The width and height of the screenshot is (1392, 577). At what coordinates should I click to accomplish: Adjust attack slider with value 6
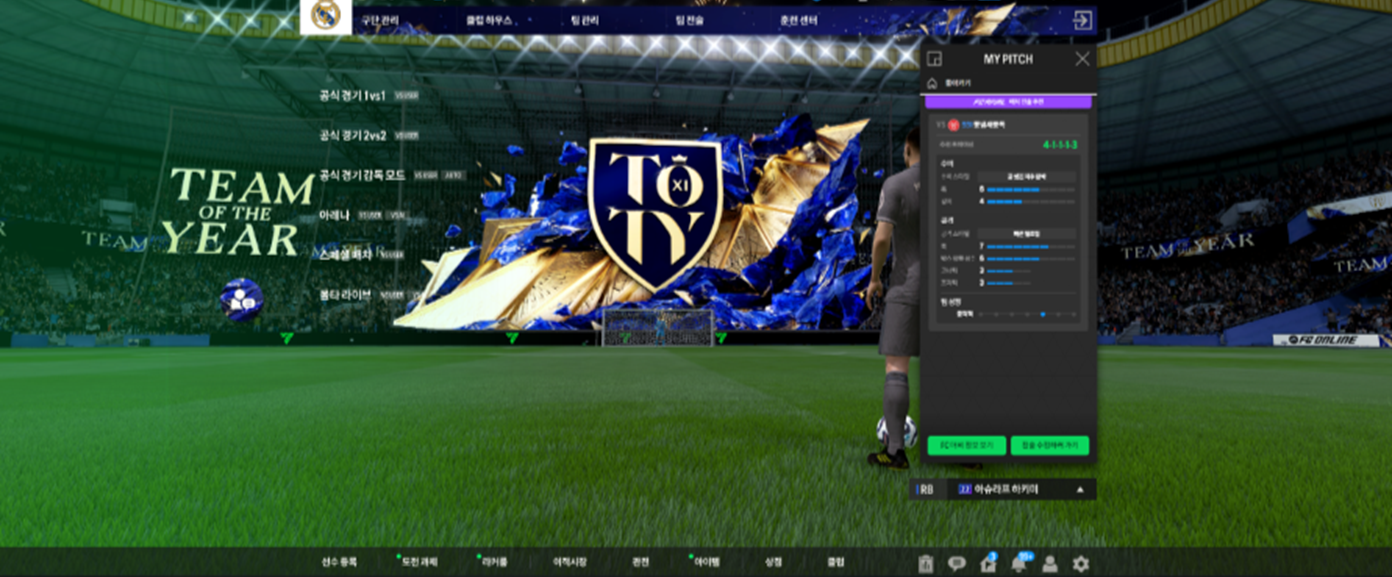(x=1031, y=258)
